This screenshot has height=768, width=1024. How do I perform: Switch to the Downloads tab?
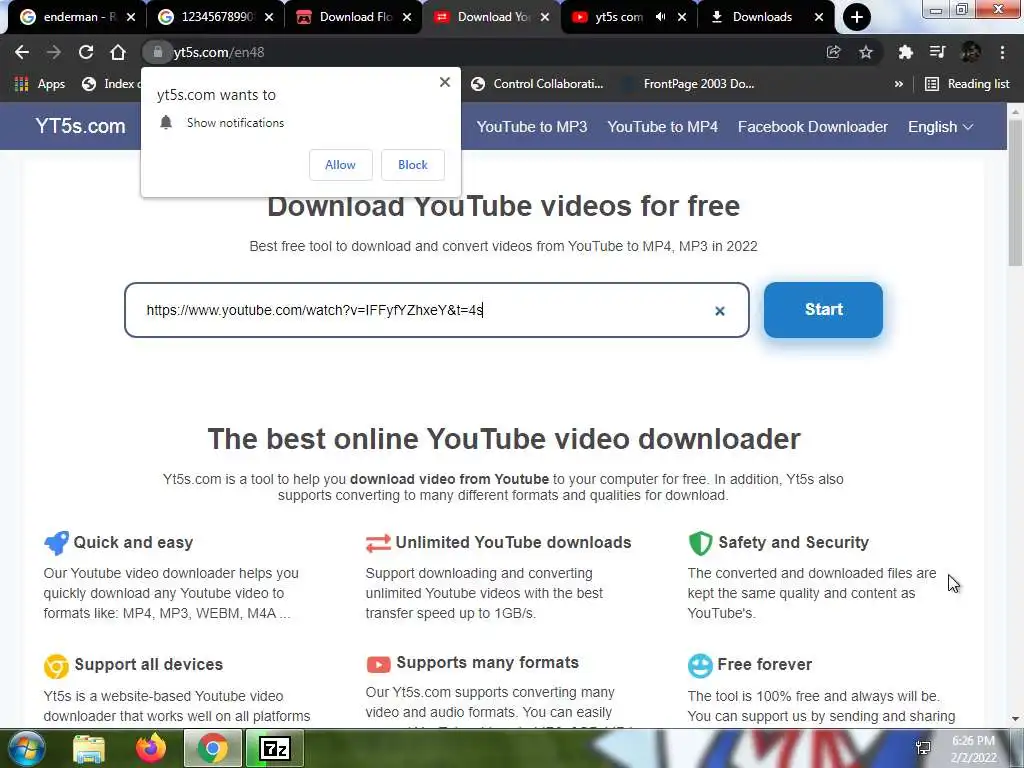coord(761,17)
